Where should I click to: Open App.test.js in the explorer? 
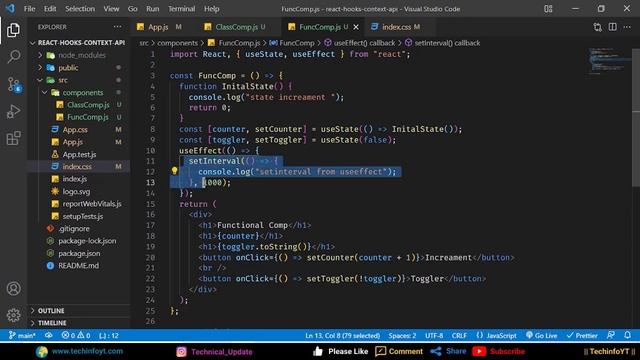[79, 154]
